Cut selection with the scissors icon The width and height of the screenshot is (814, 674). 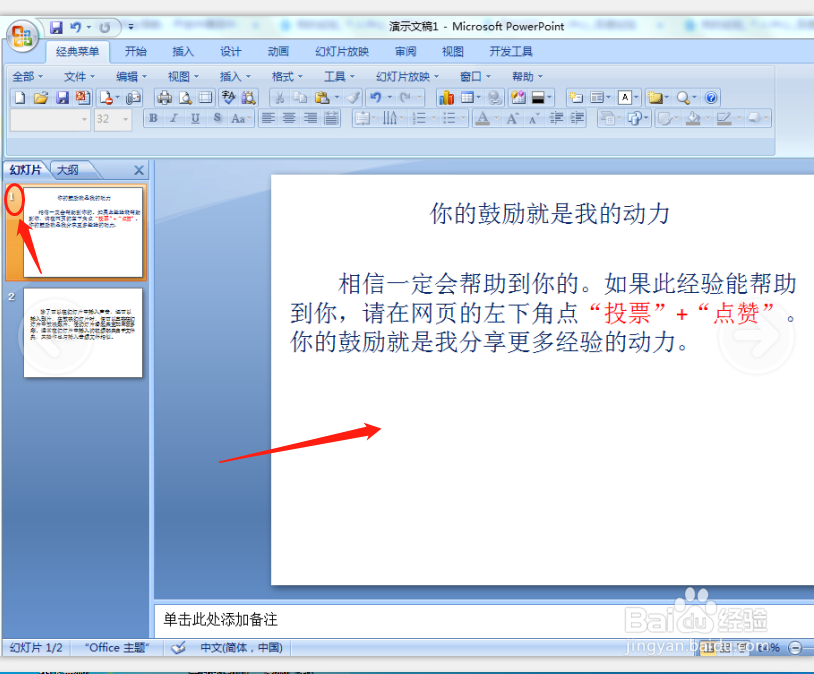point(279,98)
